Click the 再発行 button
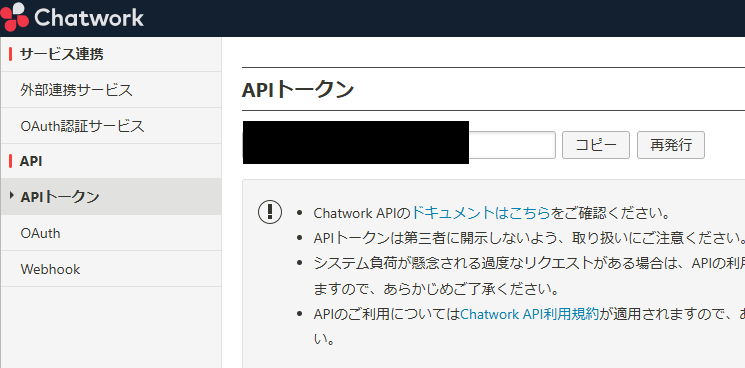Viewport: 745px width, 368px height. 670,145
